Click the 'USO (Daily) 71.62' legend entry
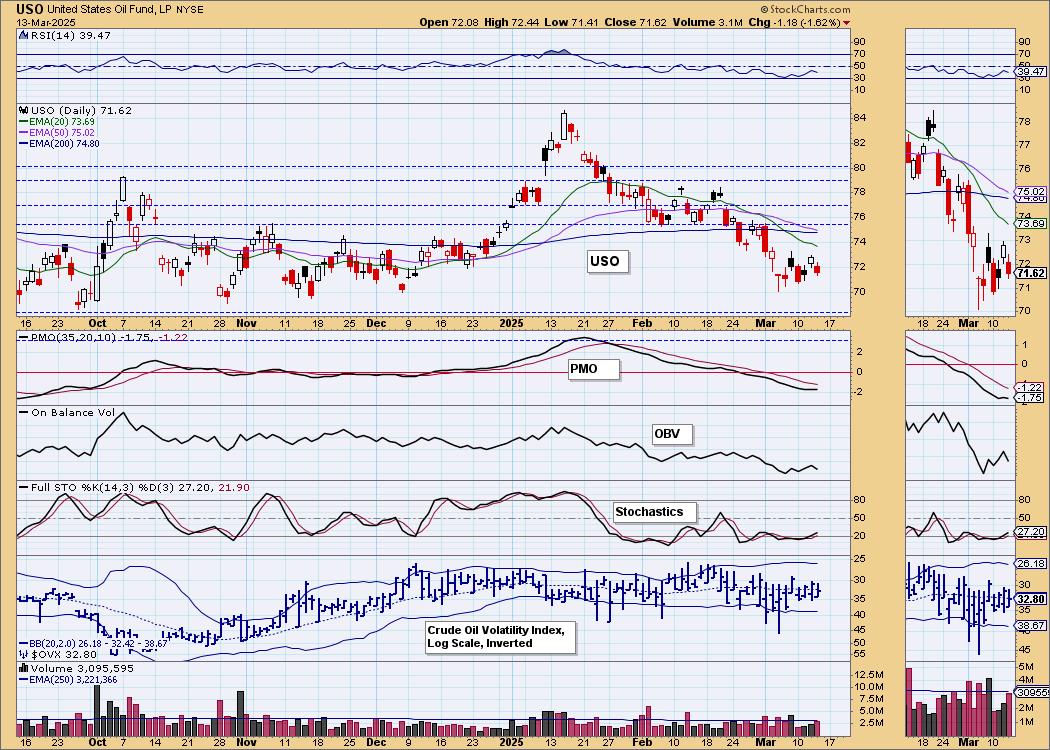Image resolution: width=1050 pixels, height=750 pixels. tap(81, 110)
